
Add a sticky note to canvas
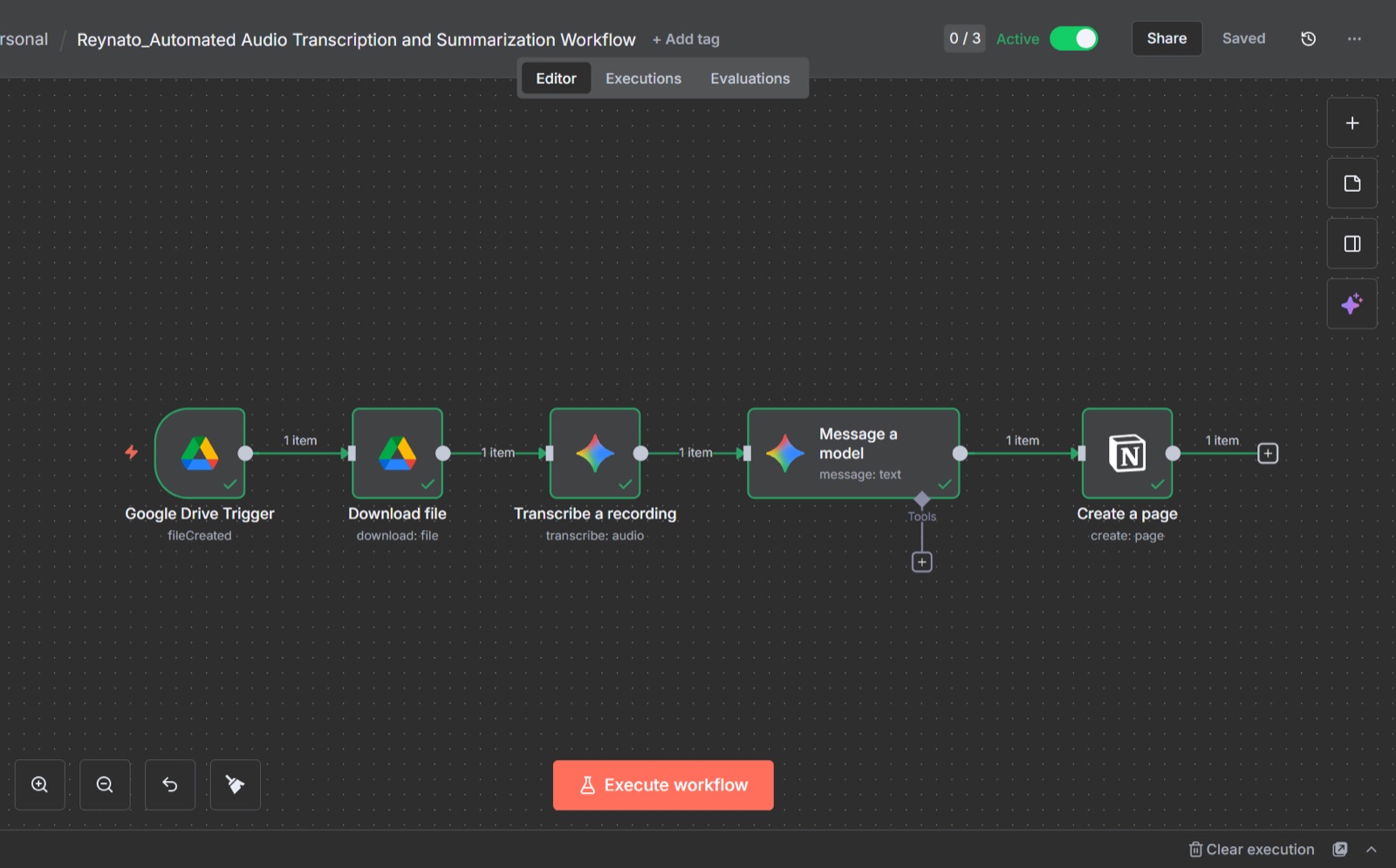click(1352, 183)
